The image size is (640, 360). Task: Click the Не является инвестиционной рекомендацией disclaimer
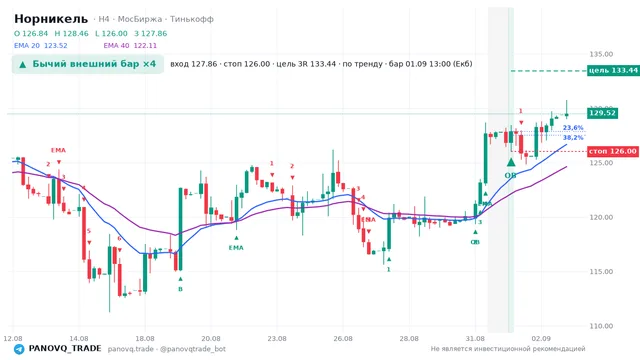(508, 349)
